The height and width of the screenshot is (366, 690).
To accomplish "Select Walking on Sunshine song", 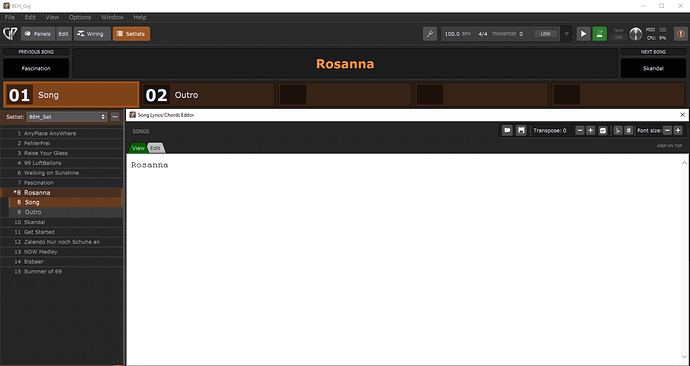I will coord(62,173).
